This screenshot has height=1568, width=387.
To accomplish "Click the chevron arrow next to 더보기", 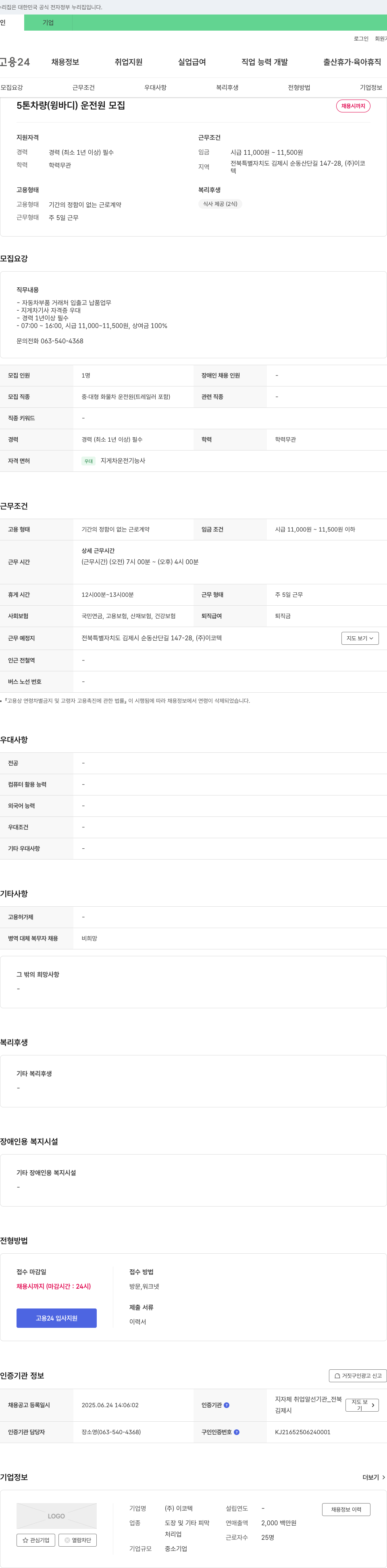I will 383,1477.
